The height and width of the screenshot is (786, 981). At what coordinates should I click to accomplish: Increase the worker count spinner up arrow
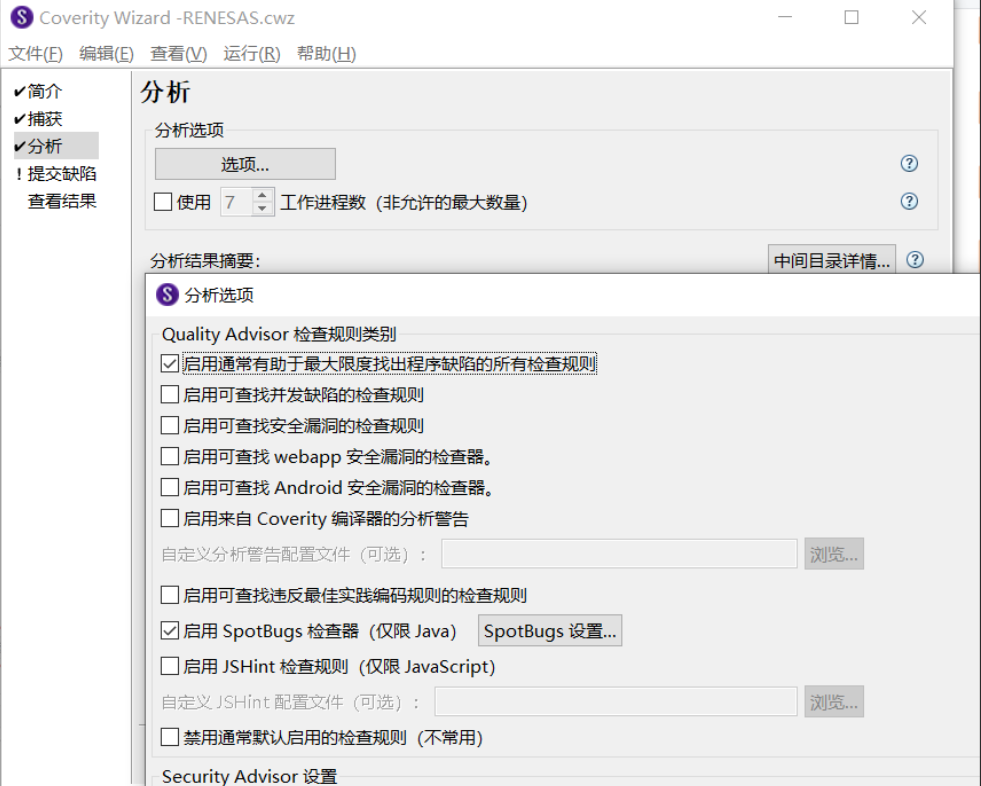click(x=262, y=195)
